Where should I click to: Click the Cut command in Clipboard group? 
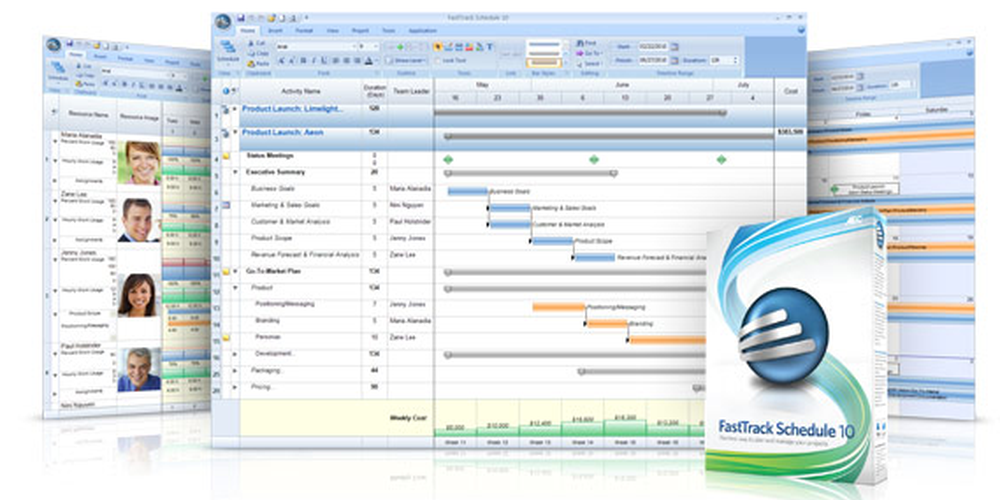tap(258, 43)
